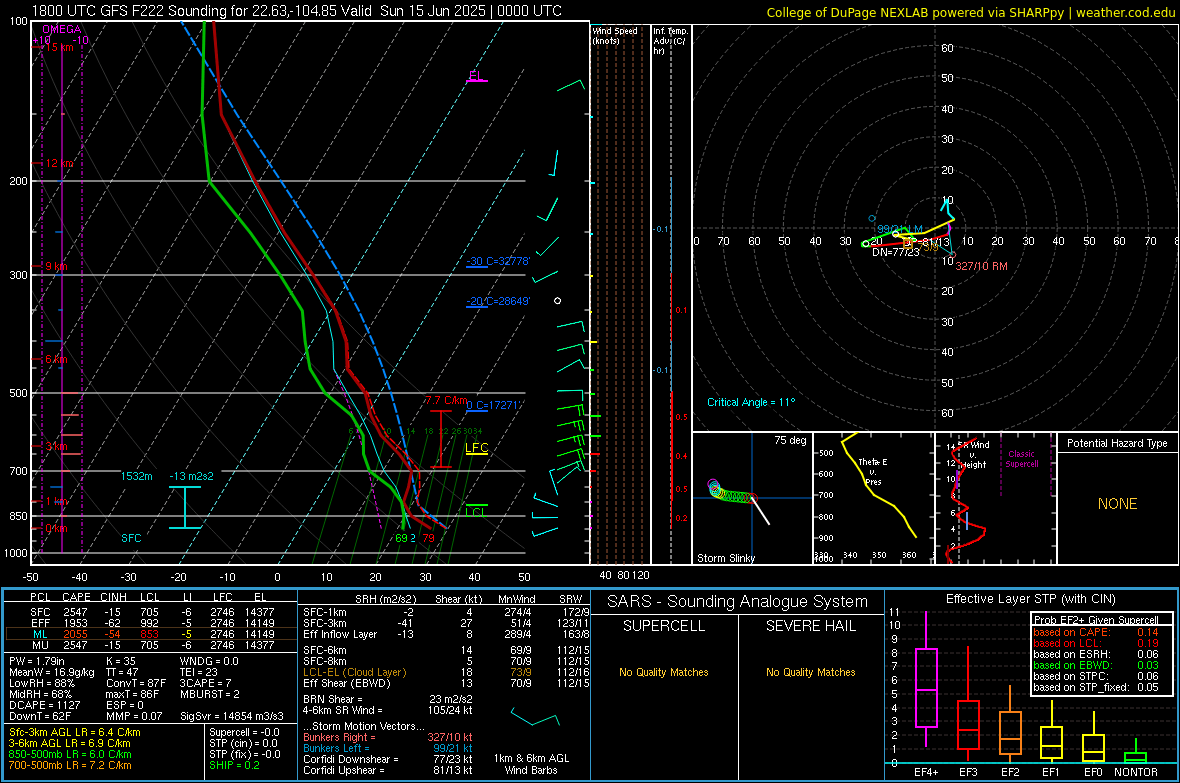The width and height of the screenshot is (1180, 783).
Task: Click the ConvT = 87F value
Action: pyautogui.click(x=135, y=683)
